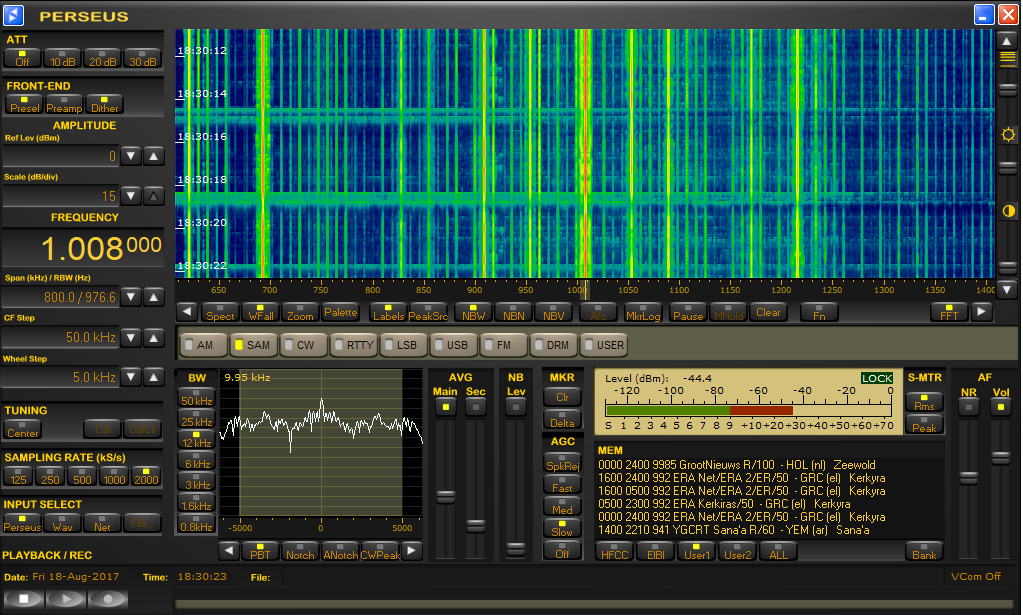Lower the Wheel Step with the down arrow

click(x=130, y=377)
